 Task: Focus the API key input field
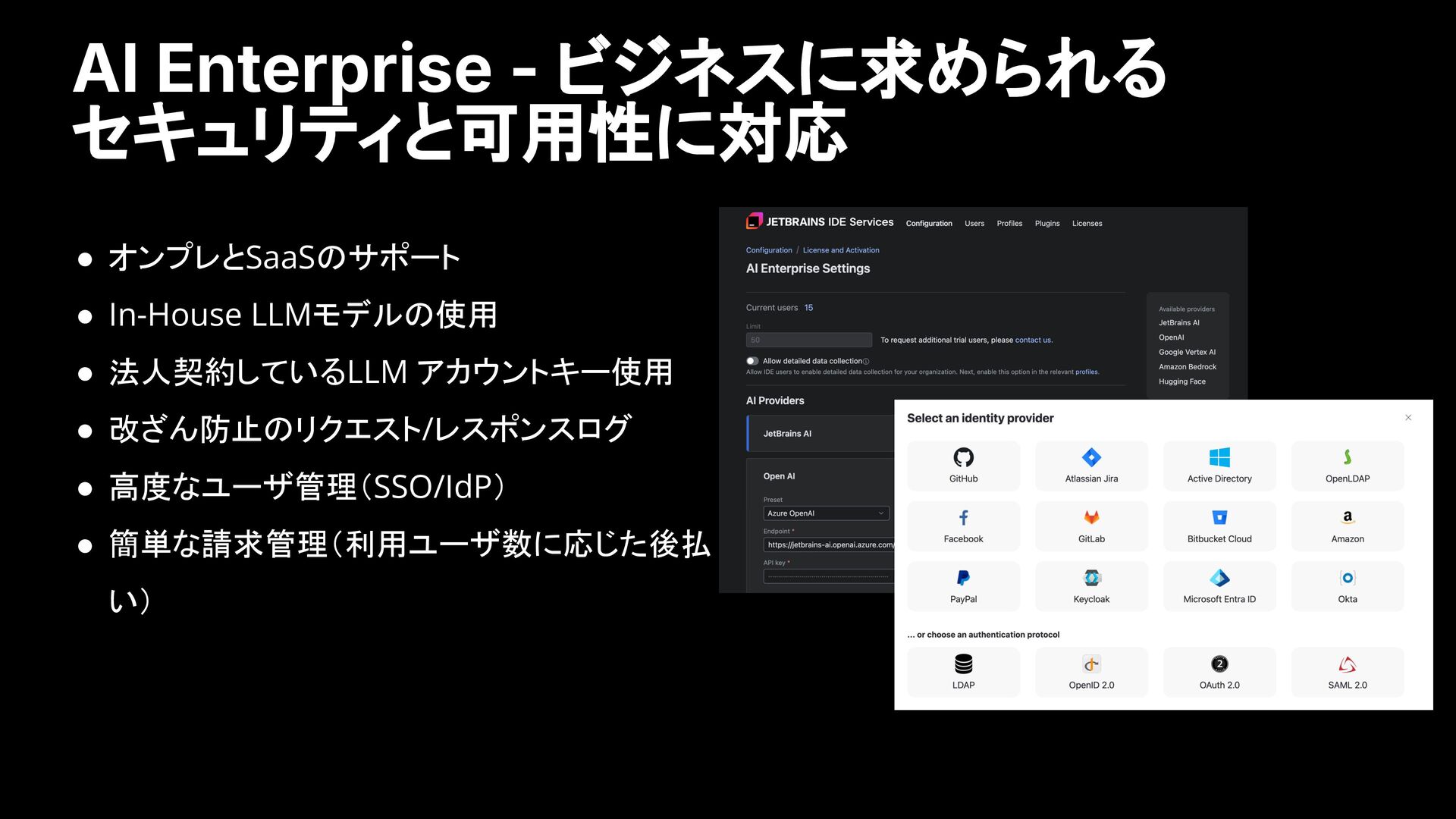(829, 576)
